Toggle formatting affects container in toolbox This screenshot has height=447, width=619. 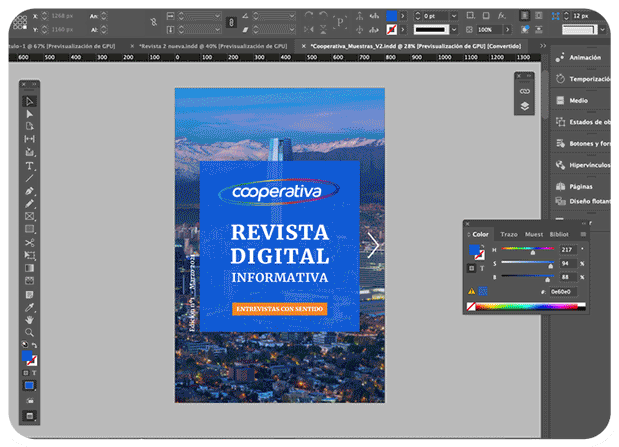click(26, 373)
